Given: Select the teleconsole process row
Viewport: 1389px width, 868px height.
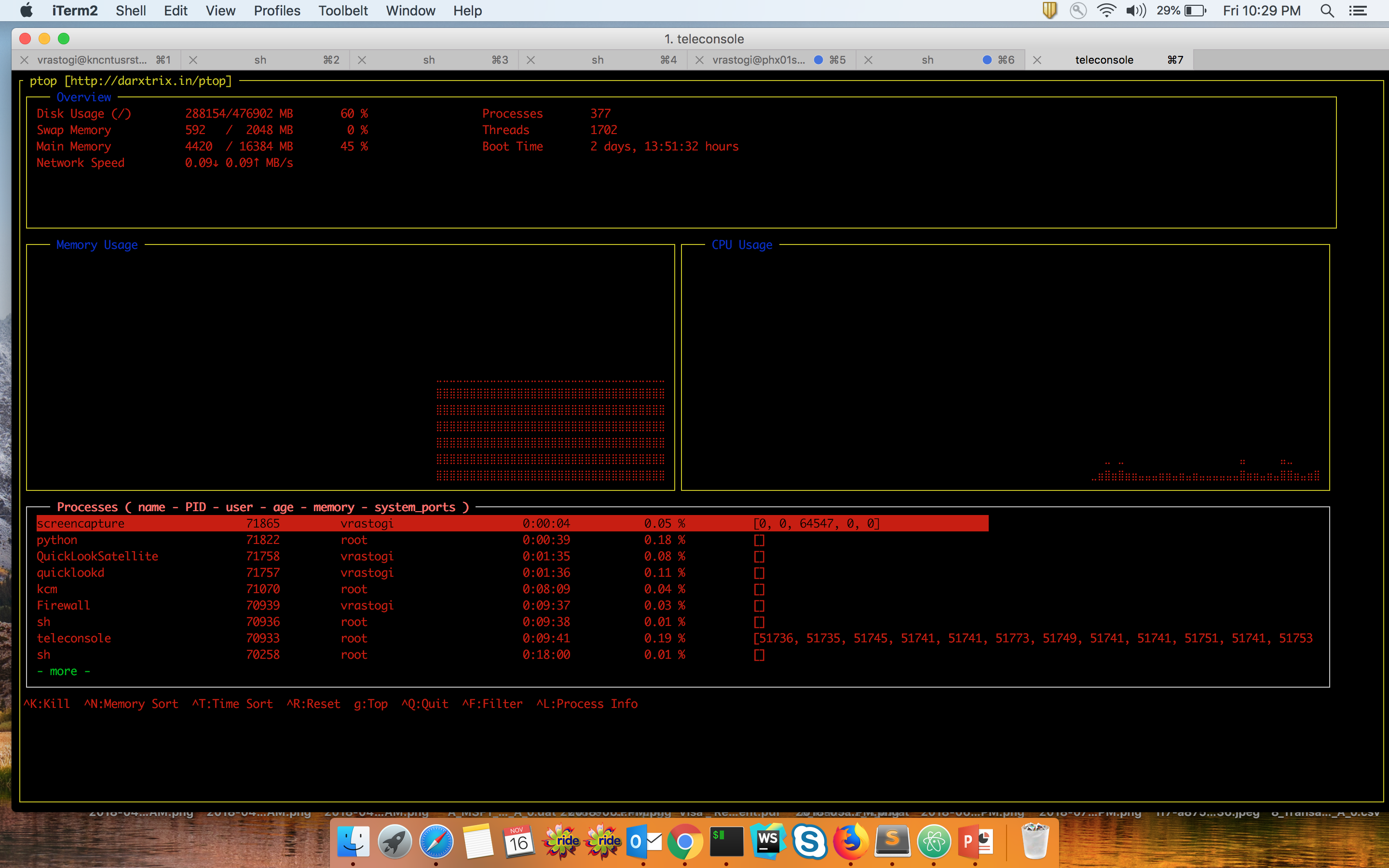Looking at the screenshot, I should click(x=74, y=638).
